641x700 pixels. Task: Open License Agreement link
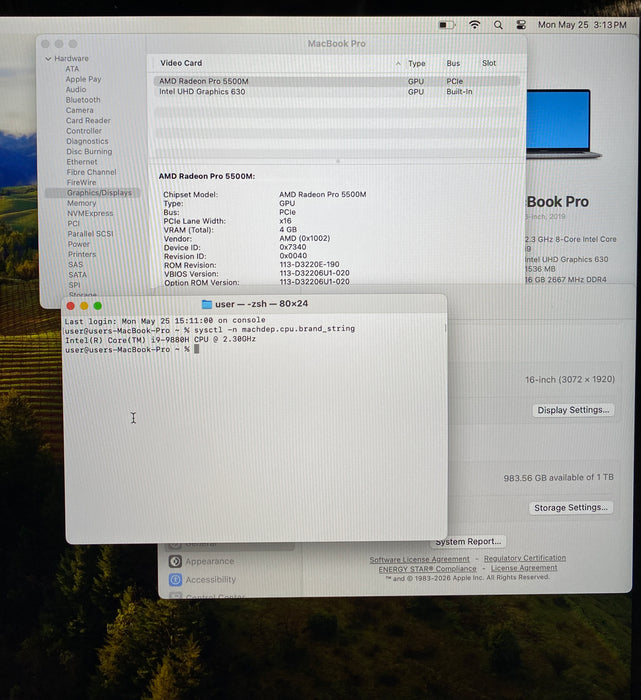point(524,568)
